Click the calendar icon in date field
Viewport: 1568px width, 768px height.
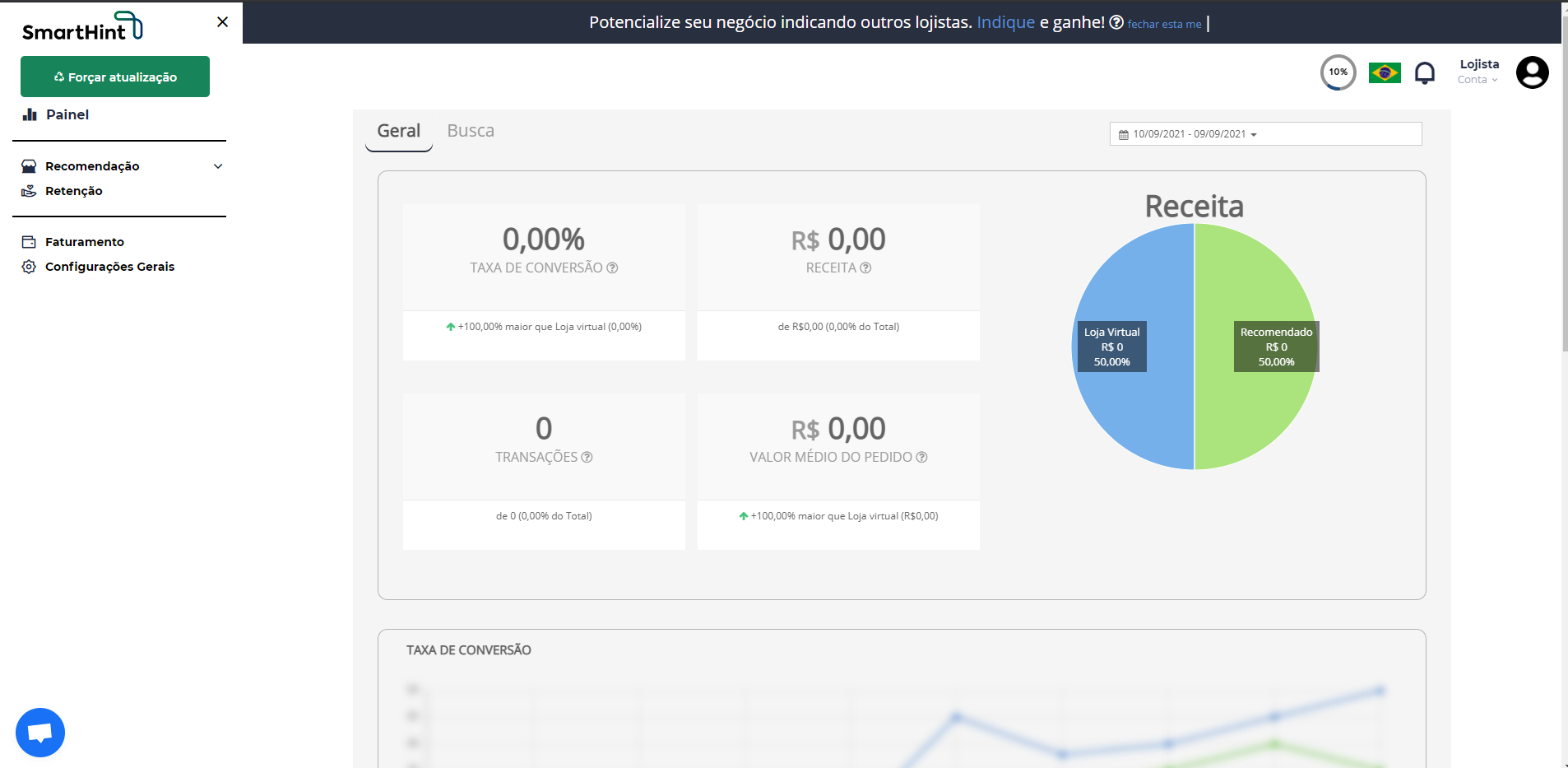[1124, 134]
